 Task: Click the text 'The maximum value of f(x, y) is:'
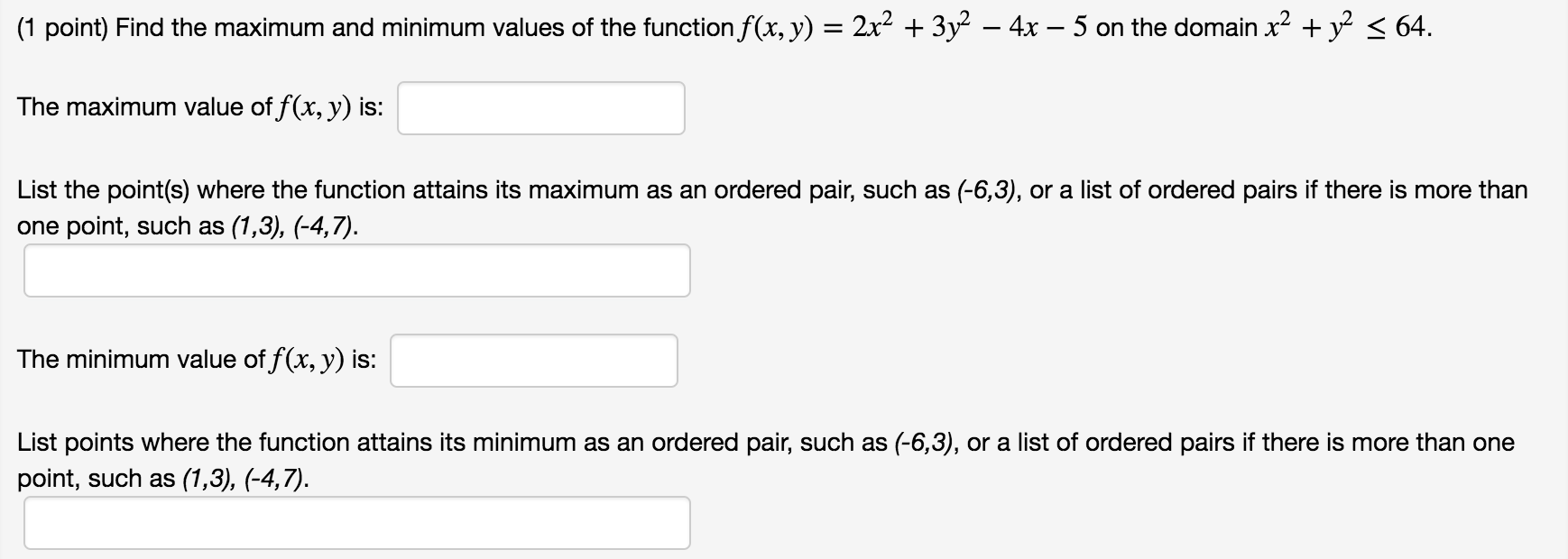tap(200, 106)
